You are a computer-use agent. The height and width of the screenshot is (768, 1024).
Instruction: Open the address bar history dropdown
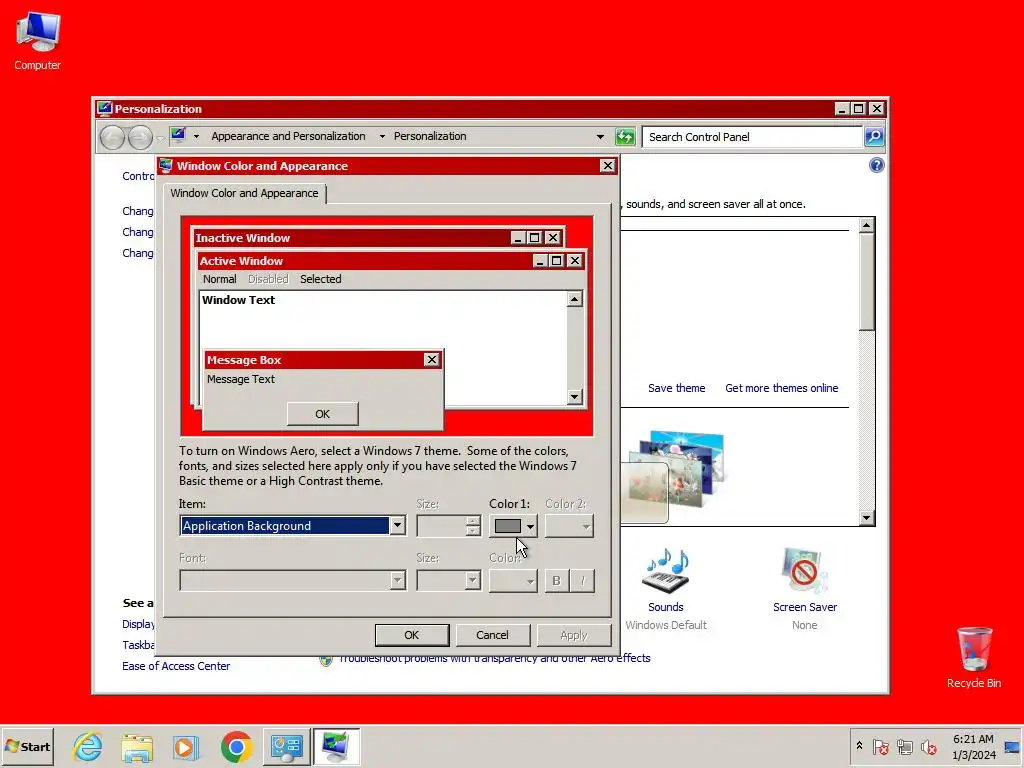pyautogui.click(x=600, y=136)
